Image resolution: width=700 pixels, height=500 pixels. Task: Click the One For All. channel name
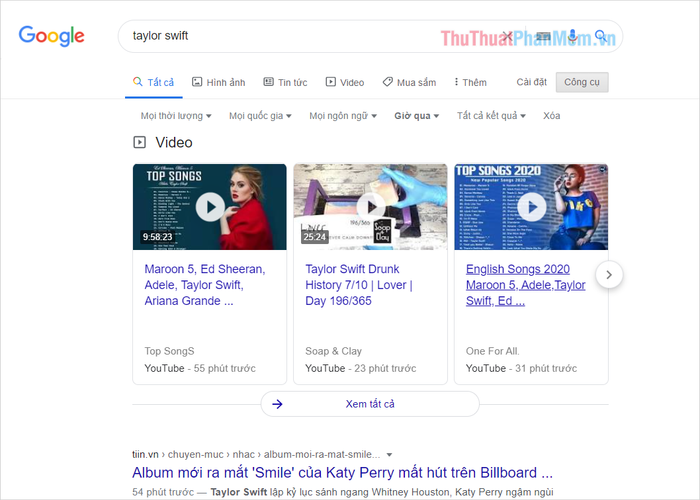(492, 351)
